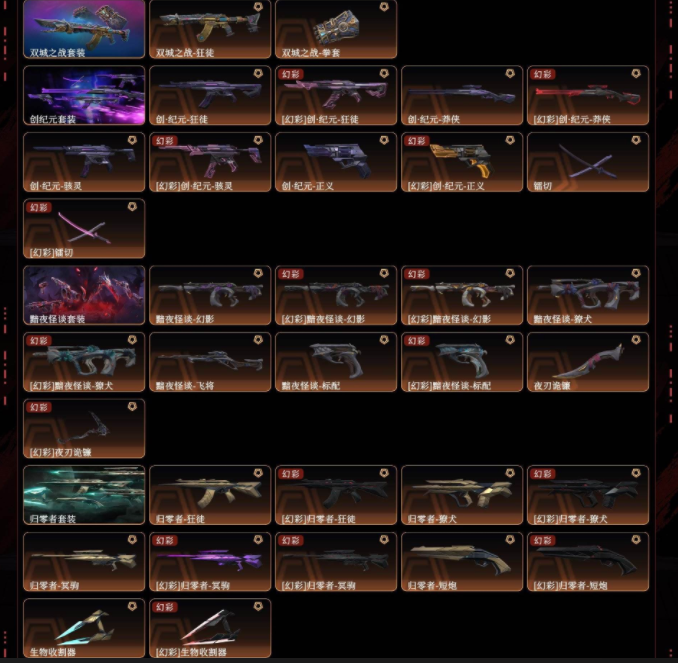Click hexagon icon on 双城之战-狂徒 card
The height and width of the screenshot is (663, 678).
(258, 7)
